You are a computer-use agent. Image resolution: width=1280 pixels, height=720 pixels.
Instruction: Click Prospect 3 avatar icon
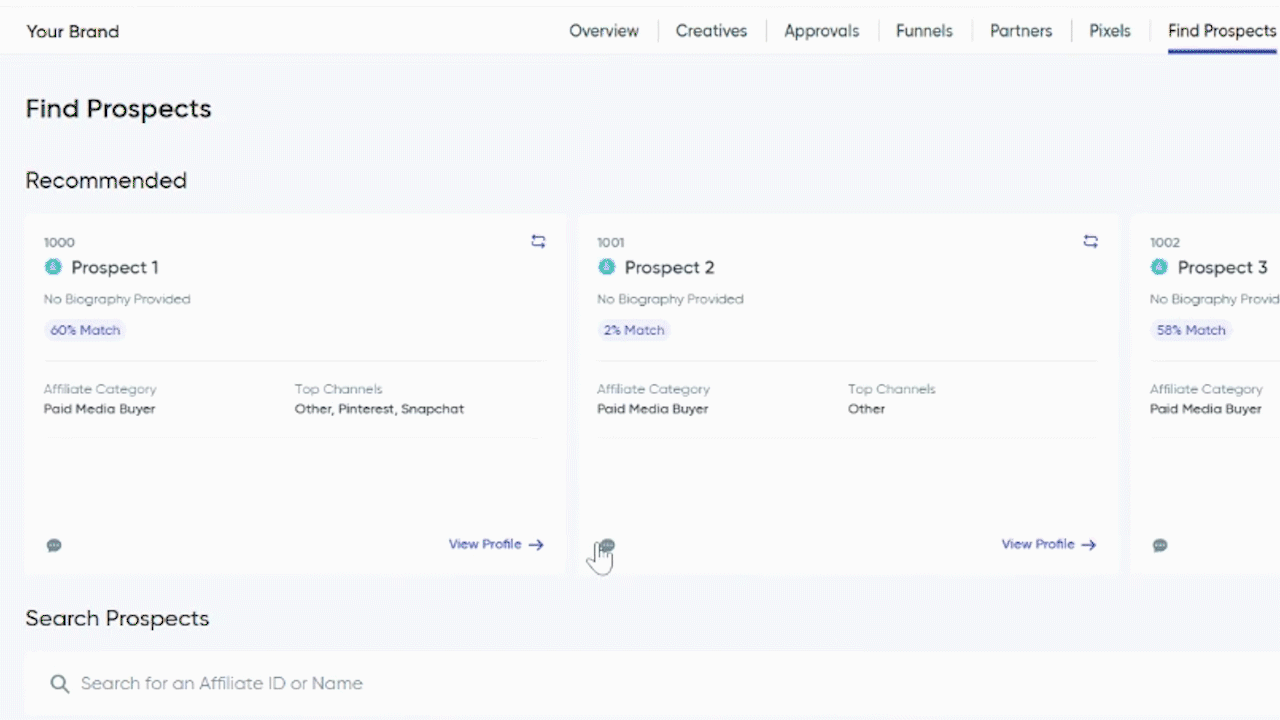(x=1159, y=267)
